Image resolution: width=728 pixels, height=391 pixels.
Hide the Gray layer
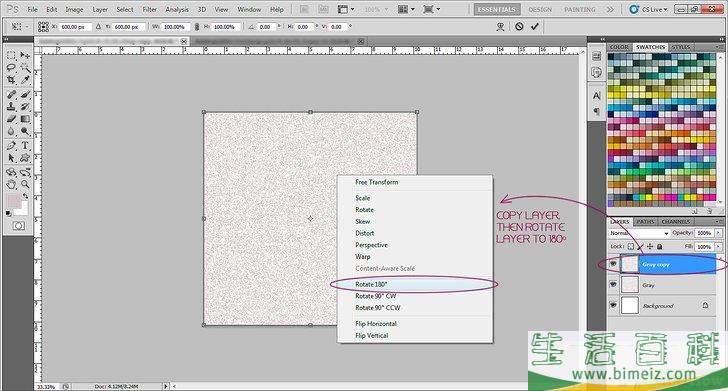[x=613, y=284]
